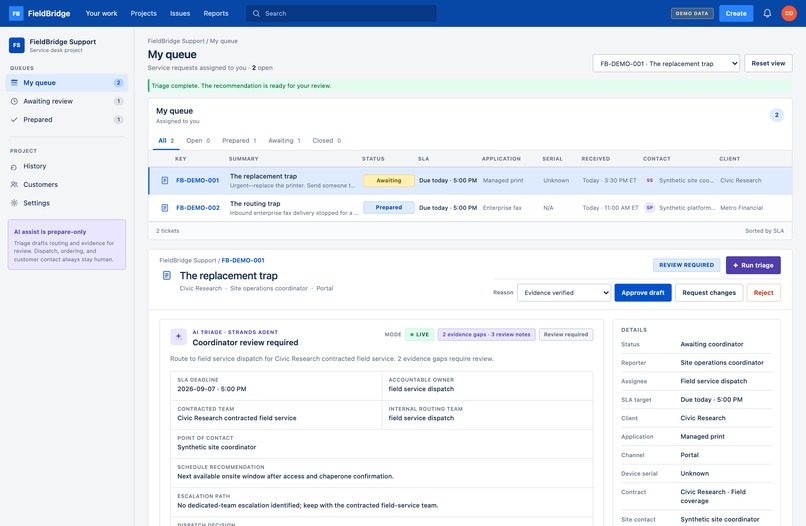Image resolution: width=806 pixels, height=526 pixels.
Task: Open the Reason dropdown Evidence verified
Action: coord(563,293)
